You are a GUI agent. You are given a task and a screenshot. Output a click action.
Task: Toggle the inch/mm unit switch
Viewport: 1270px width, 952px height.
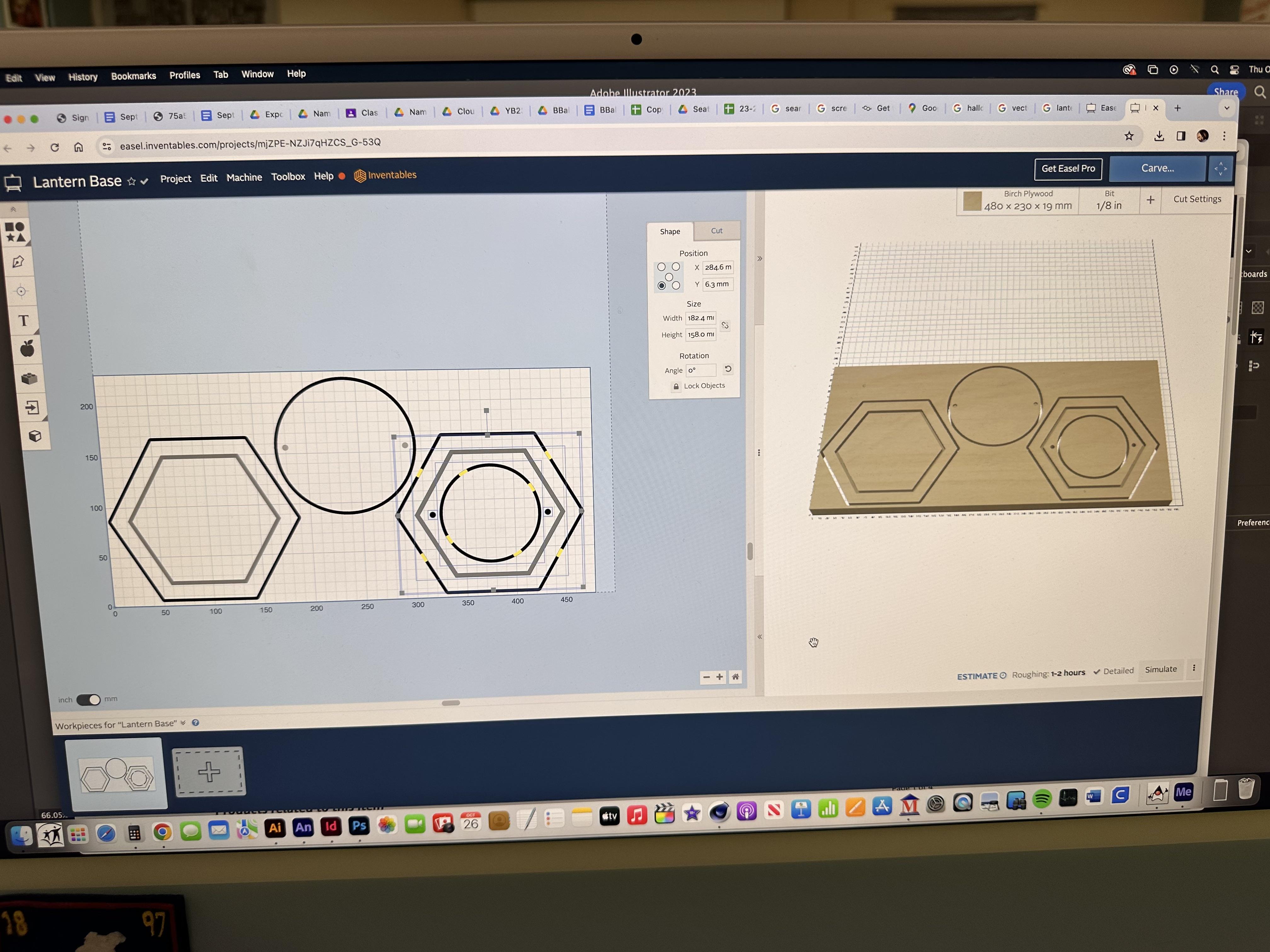click(89, 700)
